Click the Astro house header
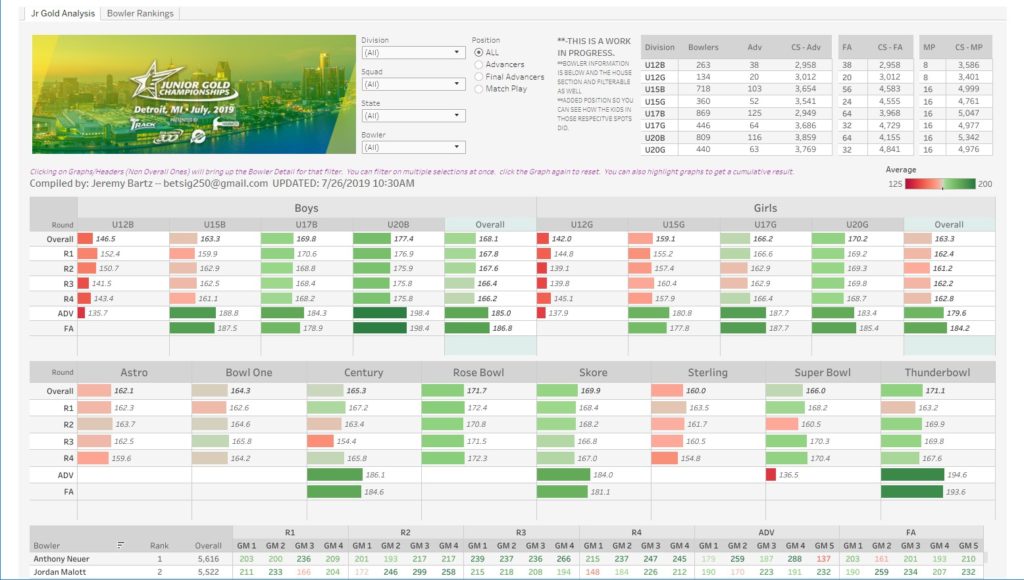This screenshot has height=580, width=1024. (134, 372)
